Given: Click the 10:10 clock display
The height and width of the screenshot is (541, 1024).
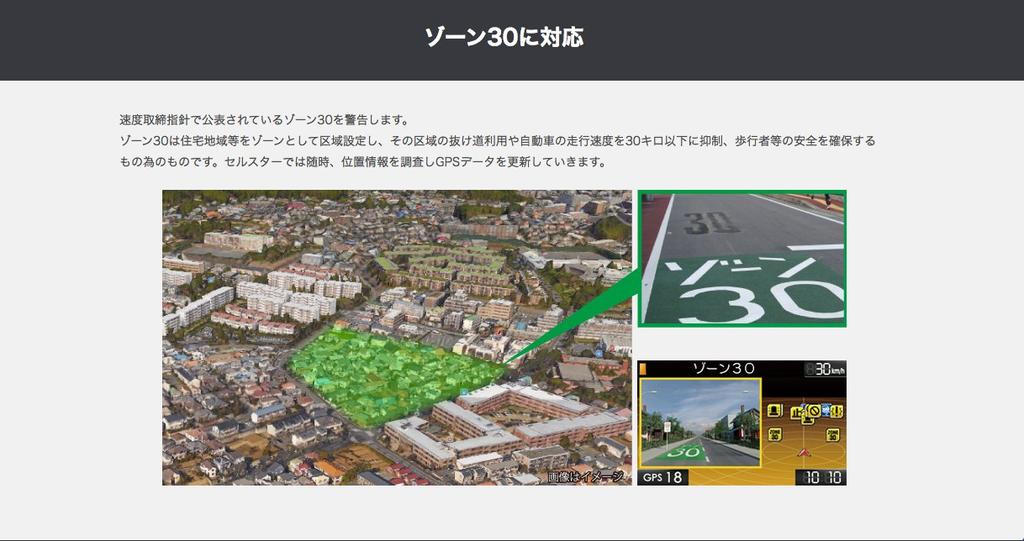Looking at the screenshot, I should click(x=819, y=477).
